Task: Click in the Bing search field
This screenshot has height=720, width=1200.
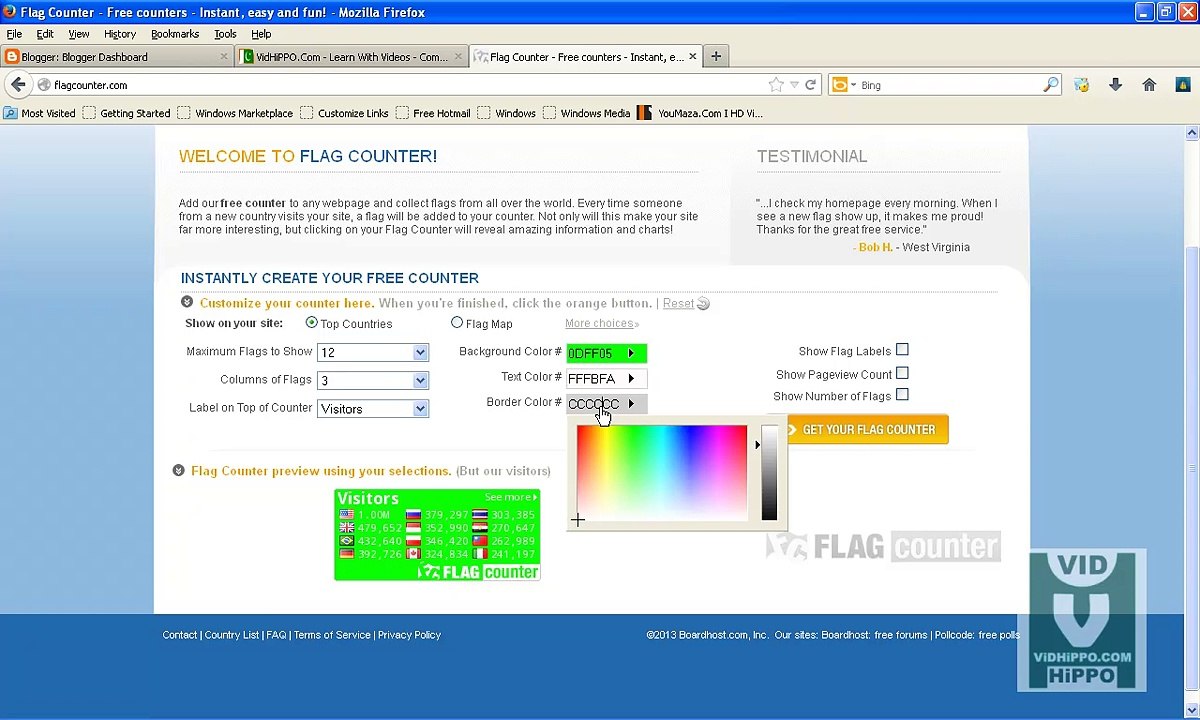Action: (x=948, y=85)
